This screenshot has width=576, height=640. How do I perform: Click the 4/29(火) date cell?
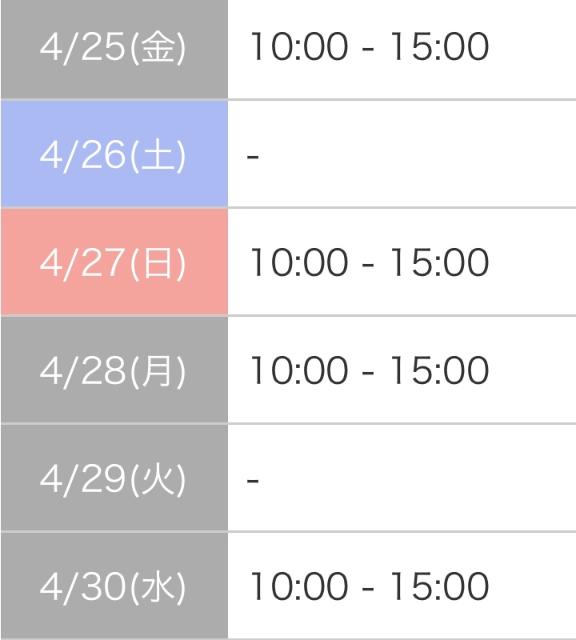(114, 478)
